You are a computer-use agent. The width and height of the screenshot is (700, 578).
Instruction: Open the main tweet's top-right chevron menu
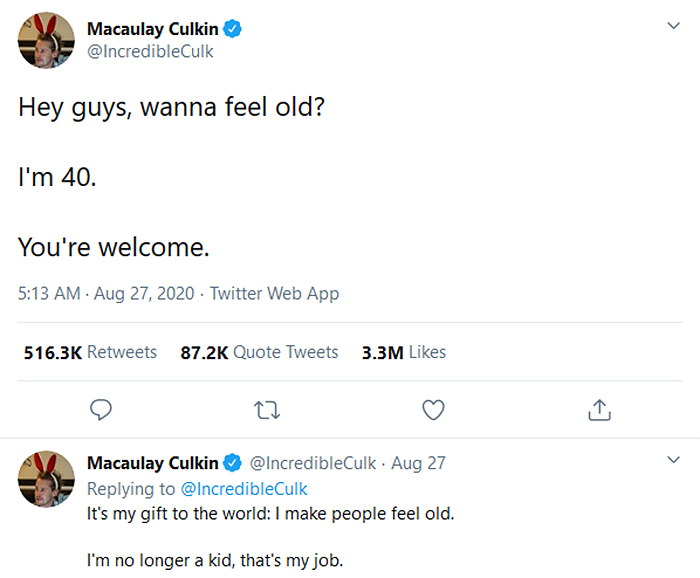coord(673,26)
